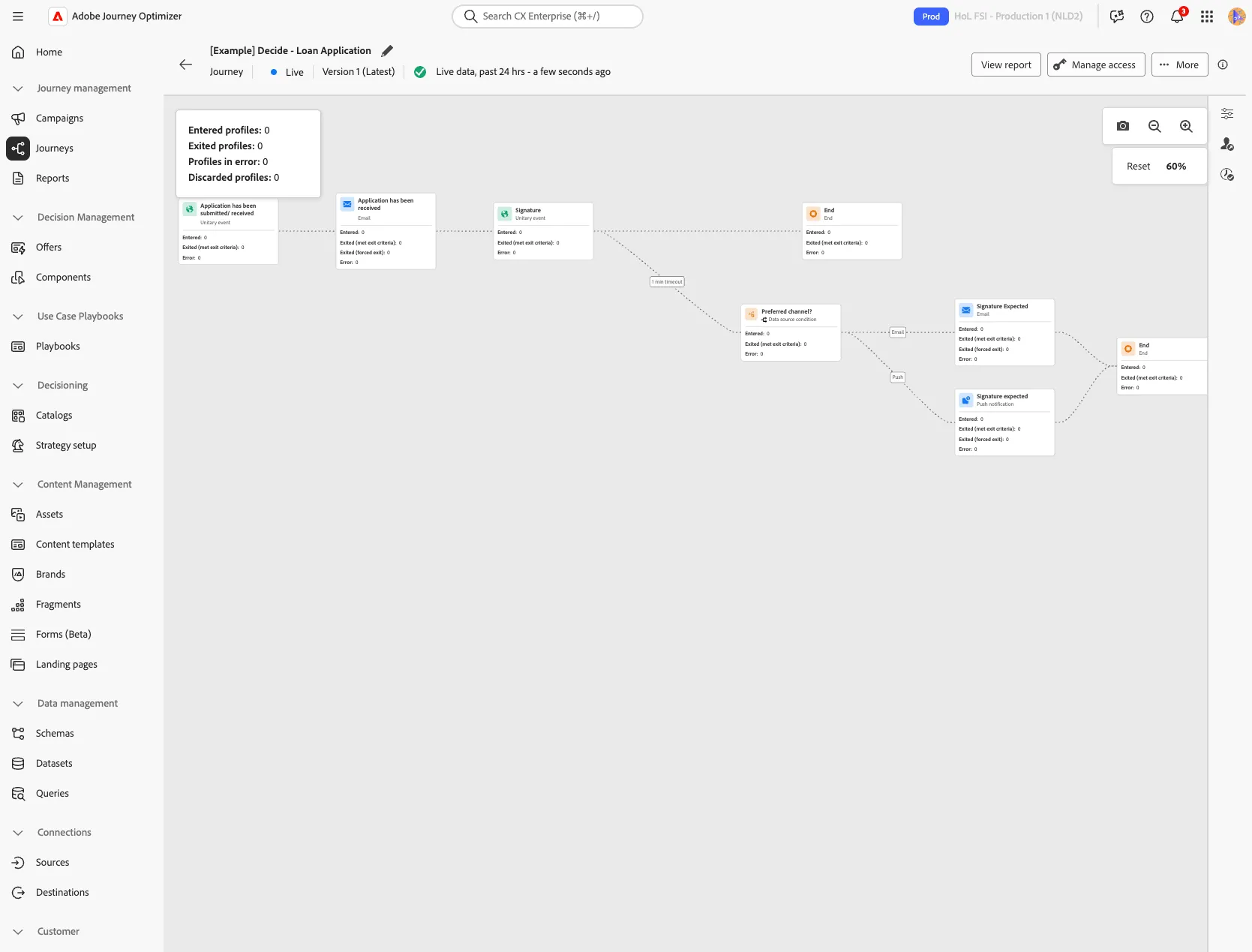The height and width of the screenshot is (952, 1252).
Task: Open the right-rail profile alert icon
Action: point(1227,144)
